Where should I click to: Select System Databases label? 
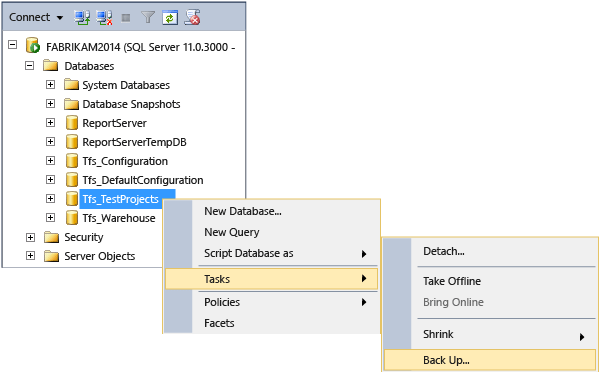[x=126, y=85]
